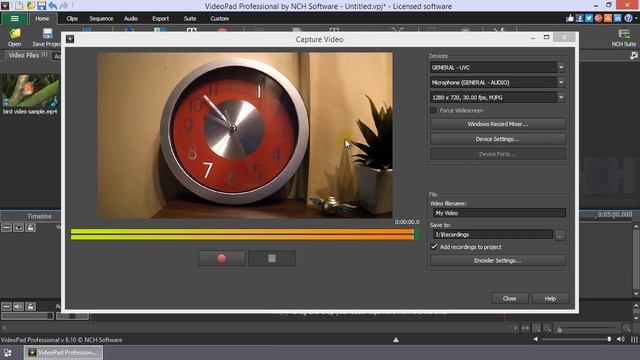Close the Capture Video dialog via Close button
Screen dimensions: 640x360
(x=509, y=299)
